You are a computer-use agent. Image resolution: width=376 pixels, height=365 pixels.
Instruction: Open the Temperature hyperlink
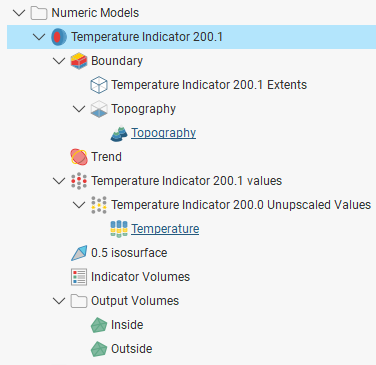[x=165, y=229]
